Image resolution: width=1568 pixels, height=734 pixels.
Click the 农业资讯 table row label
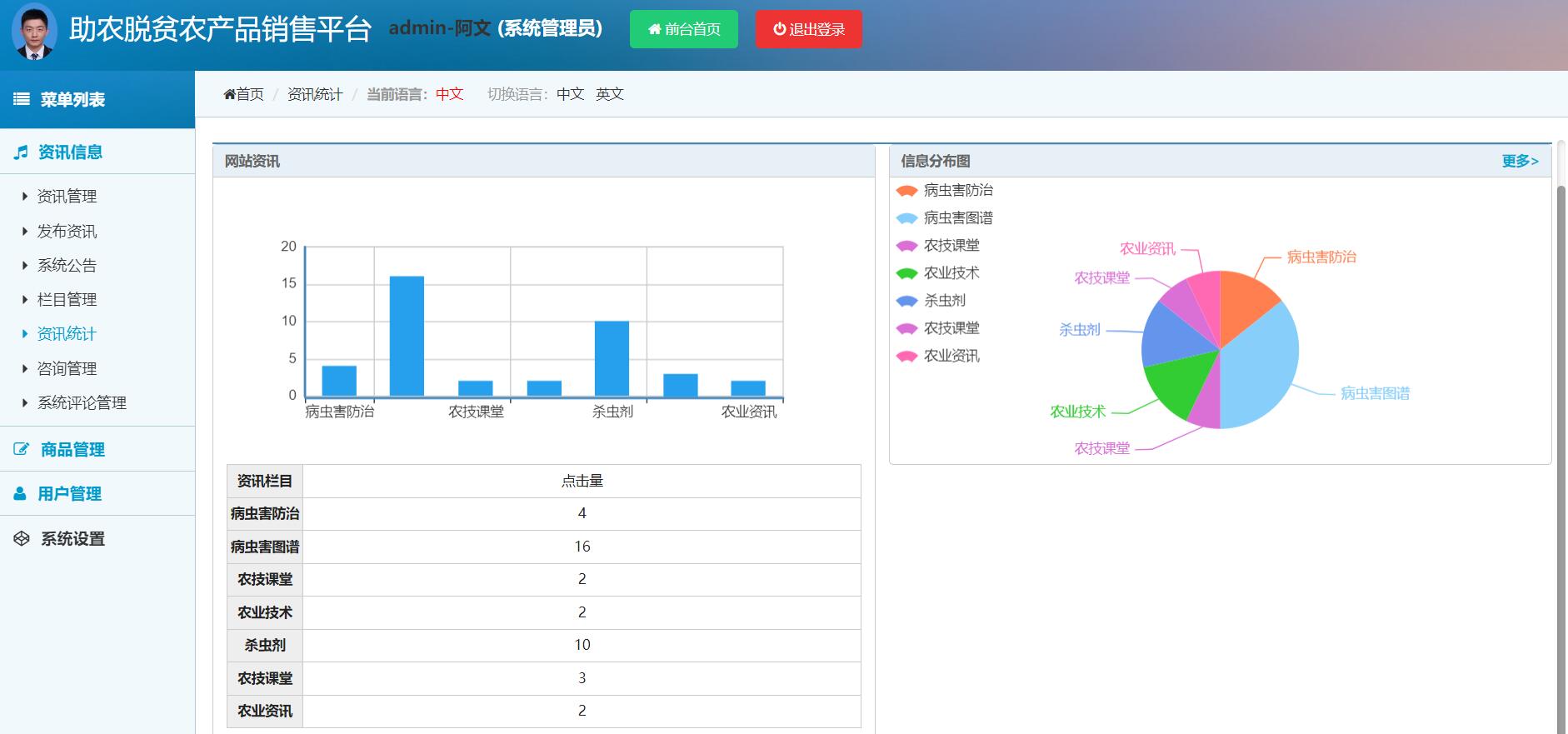(265, 711)
